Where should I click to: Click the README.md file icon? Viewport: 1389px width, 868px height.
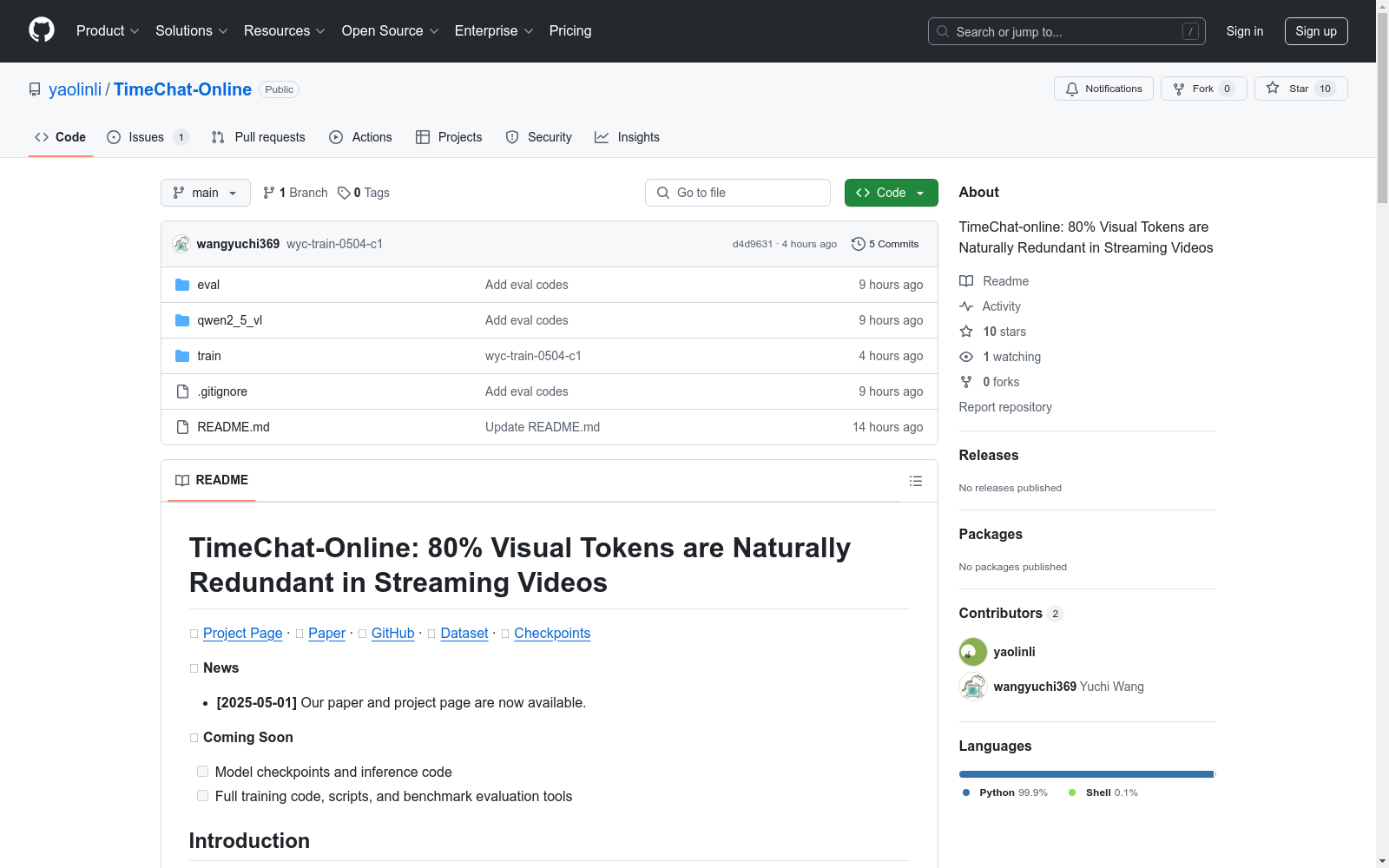pyautogui.click(x=182, y=427)
